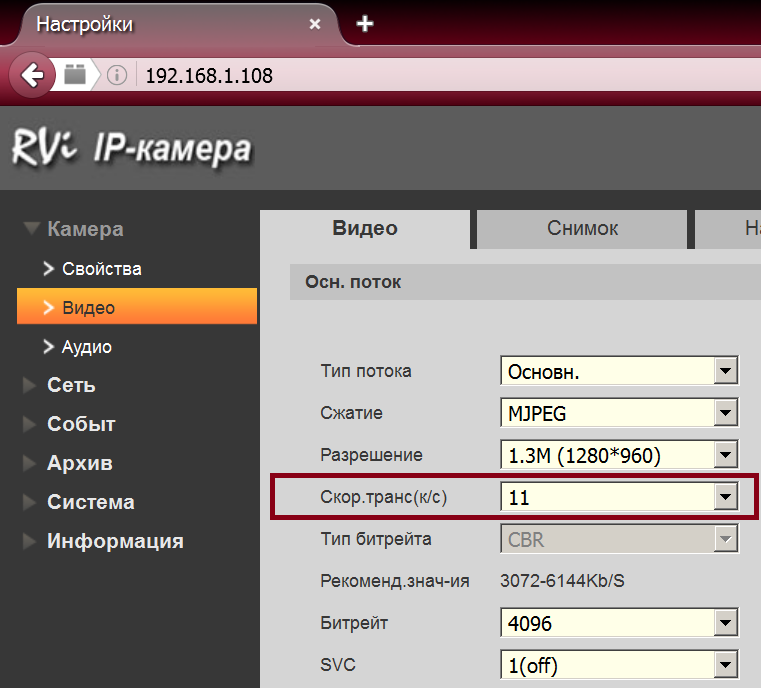Open Свойства under Камера
This screenshot has width=761, height=688.
click(101, 269)
